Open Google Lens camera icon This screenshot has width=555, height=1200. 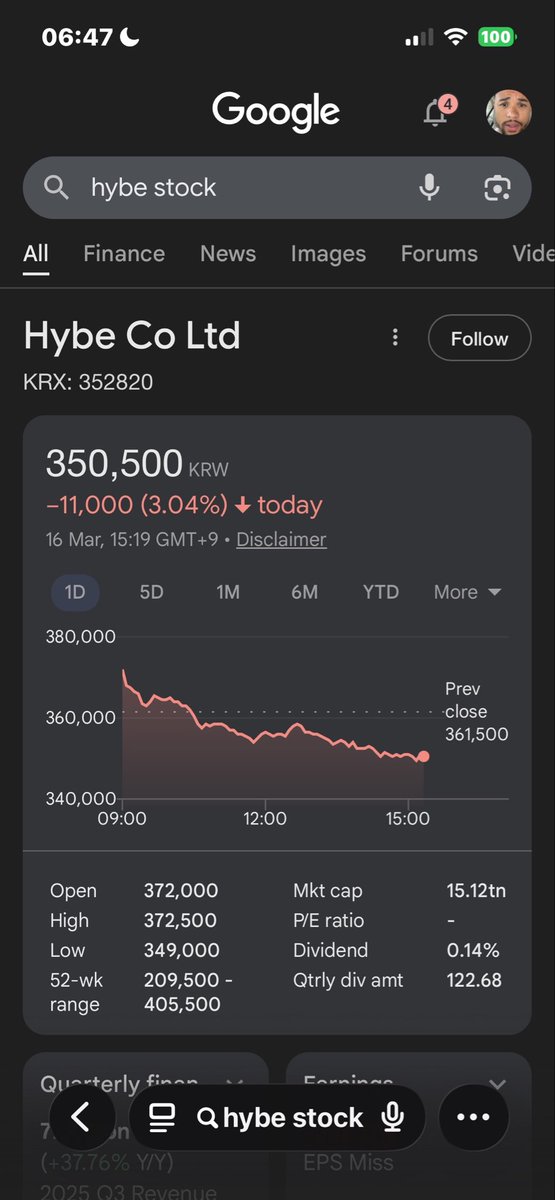pyautogui.click(x=497, y=187)
